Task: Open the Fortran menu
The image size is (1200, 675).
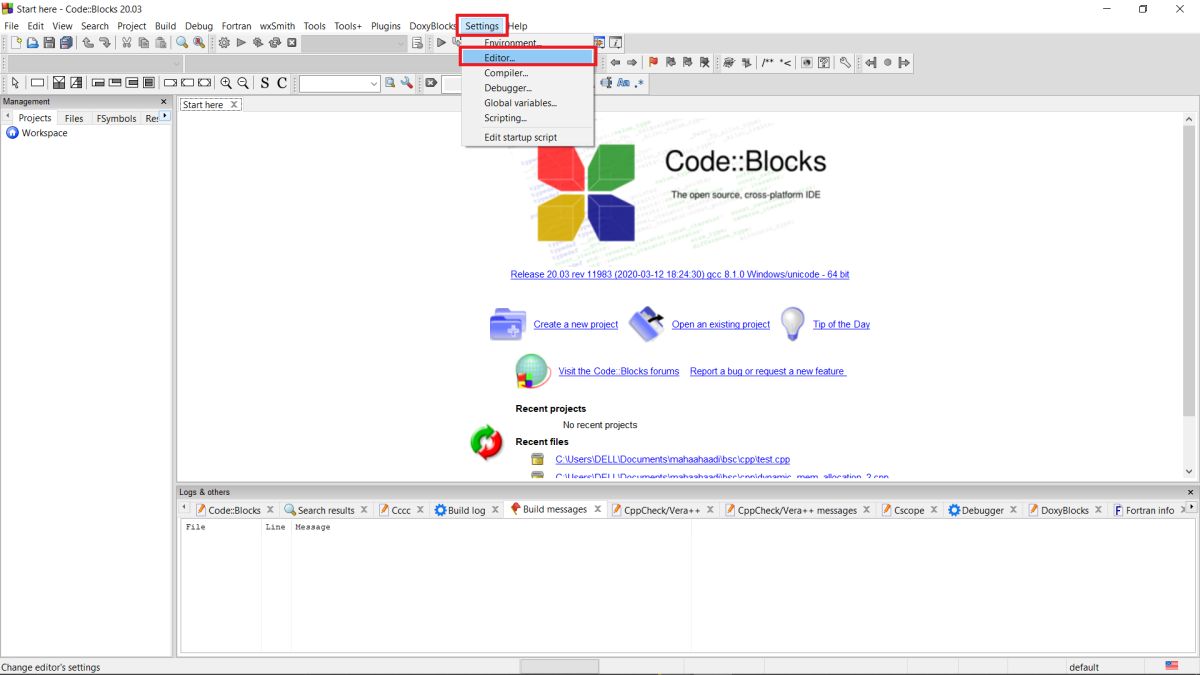Action: coord(237,26)
